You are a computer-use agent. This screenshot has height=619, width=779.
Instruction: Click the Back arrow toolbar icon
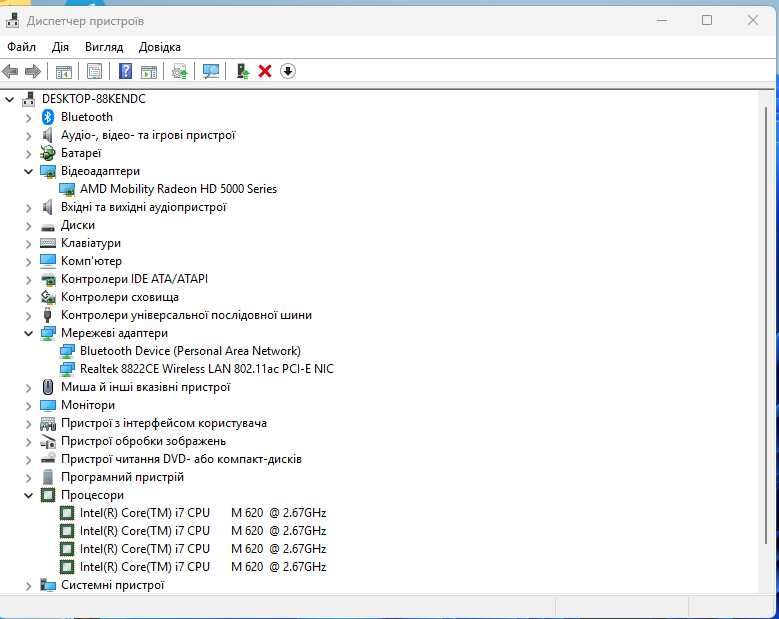point(10,72)
